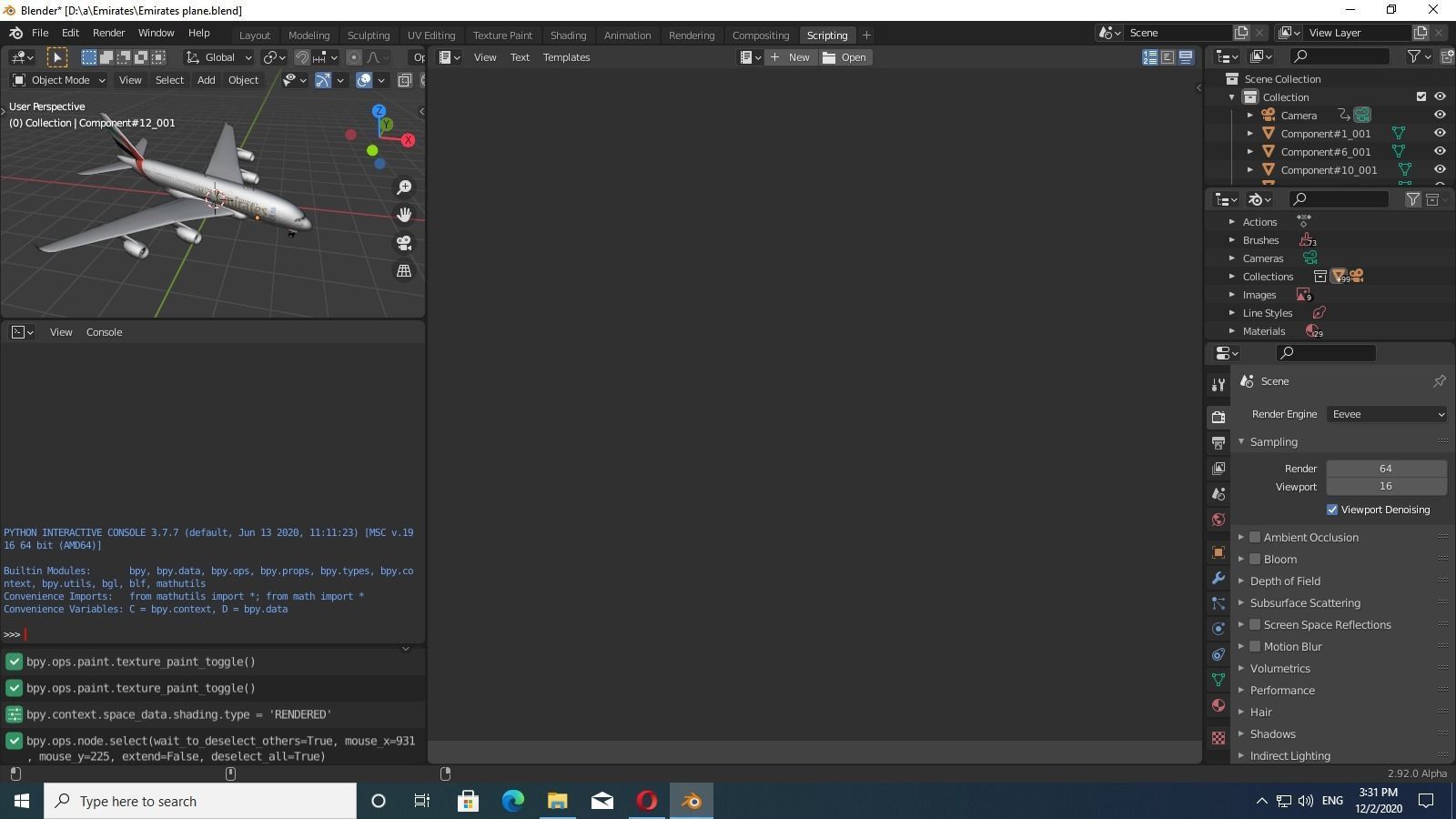Expand the Materials data-block row

tap(1232, 331)
